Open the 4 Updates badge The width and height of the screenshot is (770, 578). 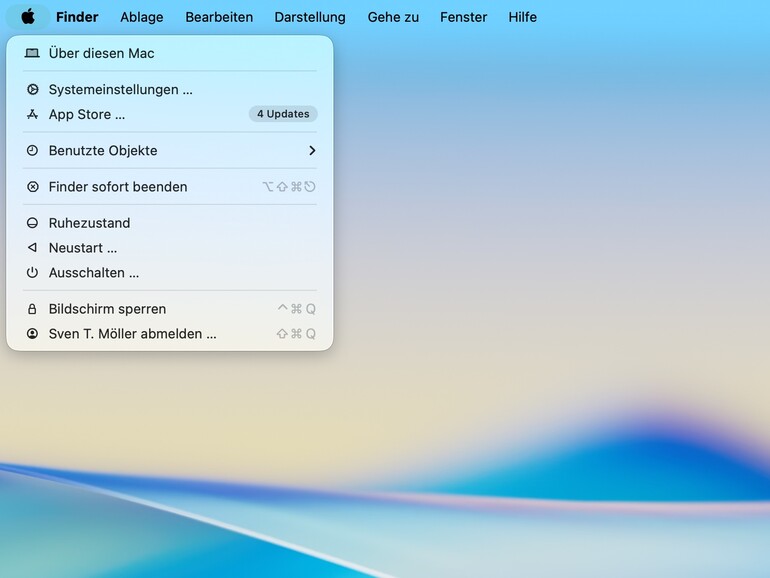[x=283, y=114]
